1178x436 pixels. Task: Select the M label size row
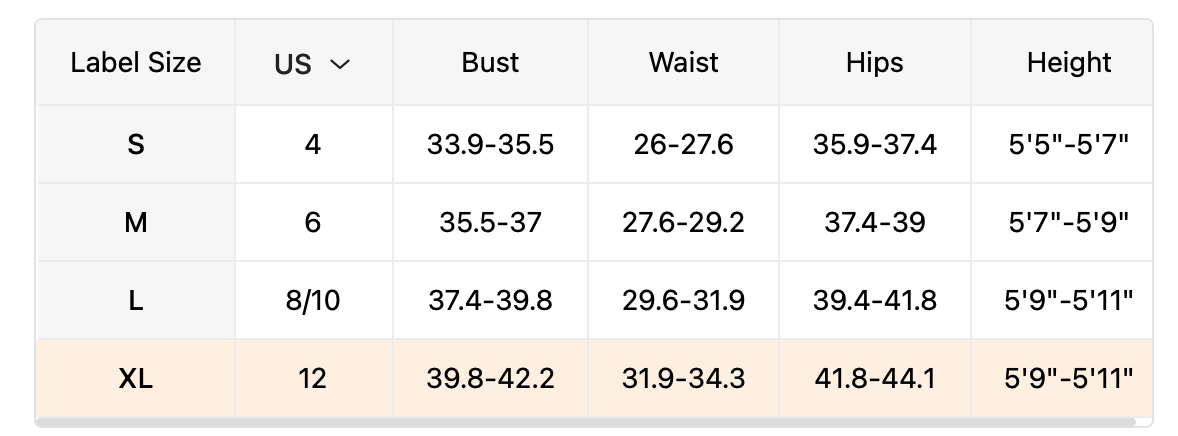click(x=136, y=222)
